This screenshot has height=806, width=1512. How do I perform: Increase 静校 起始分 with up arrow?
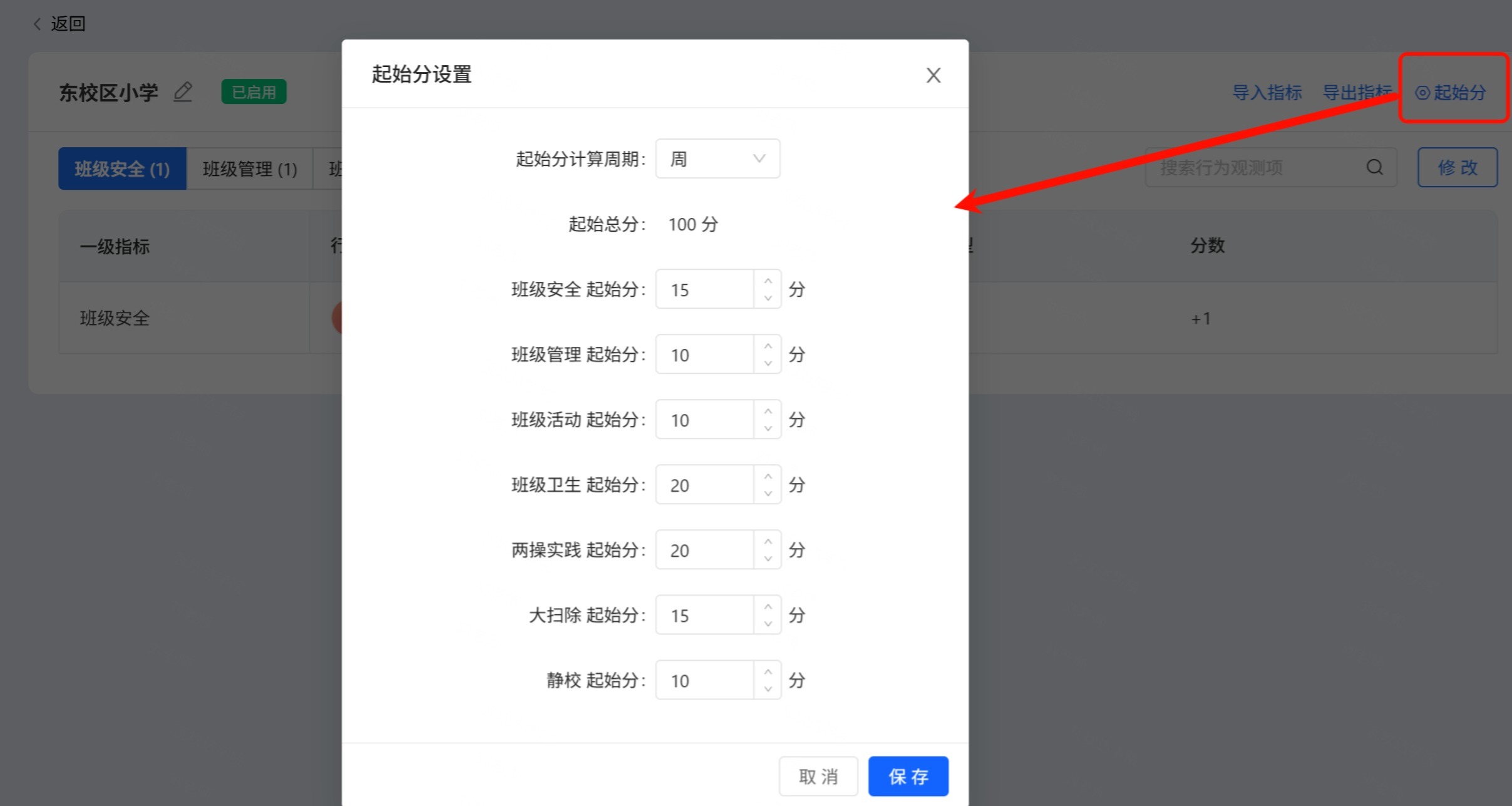[x=768, y=671]
